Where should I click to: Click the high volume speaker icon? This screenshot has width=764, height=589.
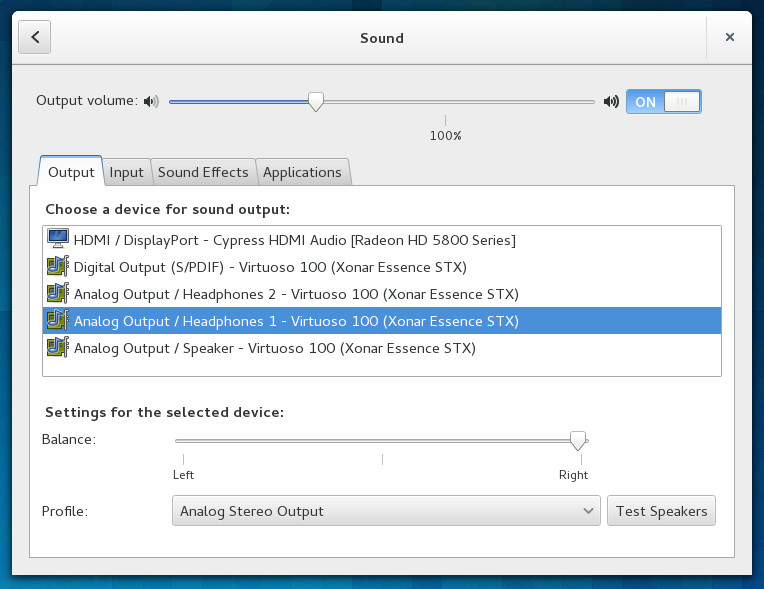[x=611, y=101]
